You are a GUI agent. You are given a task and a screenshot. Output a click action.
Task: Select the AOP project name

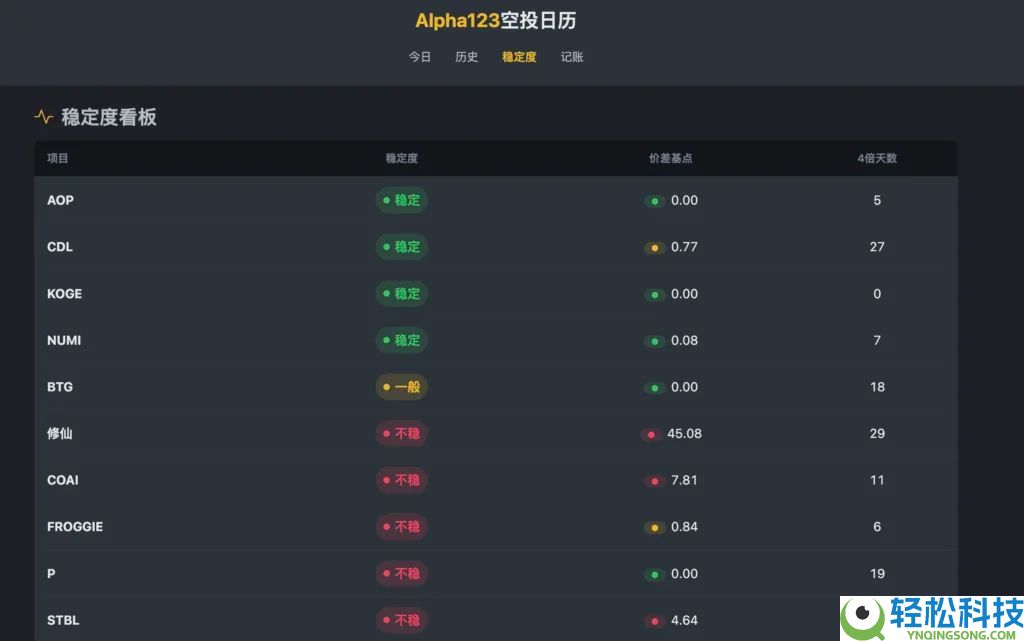[x=60, y=200]
